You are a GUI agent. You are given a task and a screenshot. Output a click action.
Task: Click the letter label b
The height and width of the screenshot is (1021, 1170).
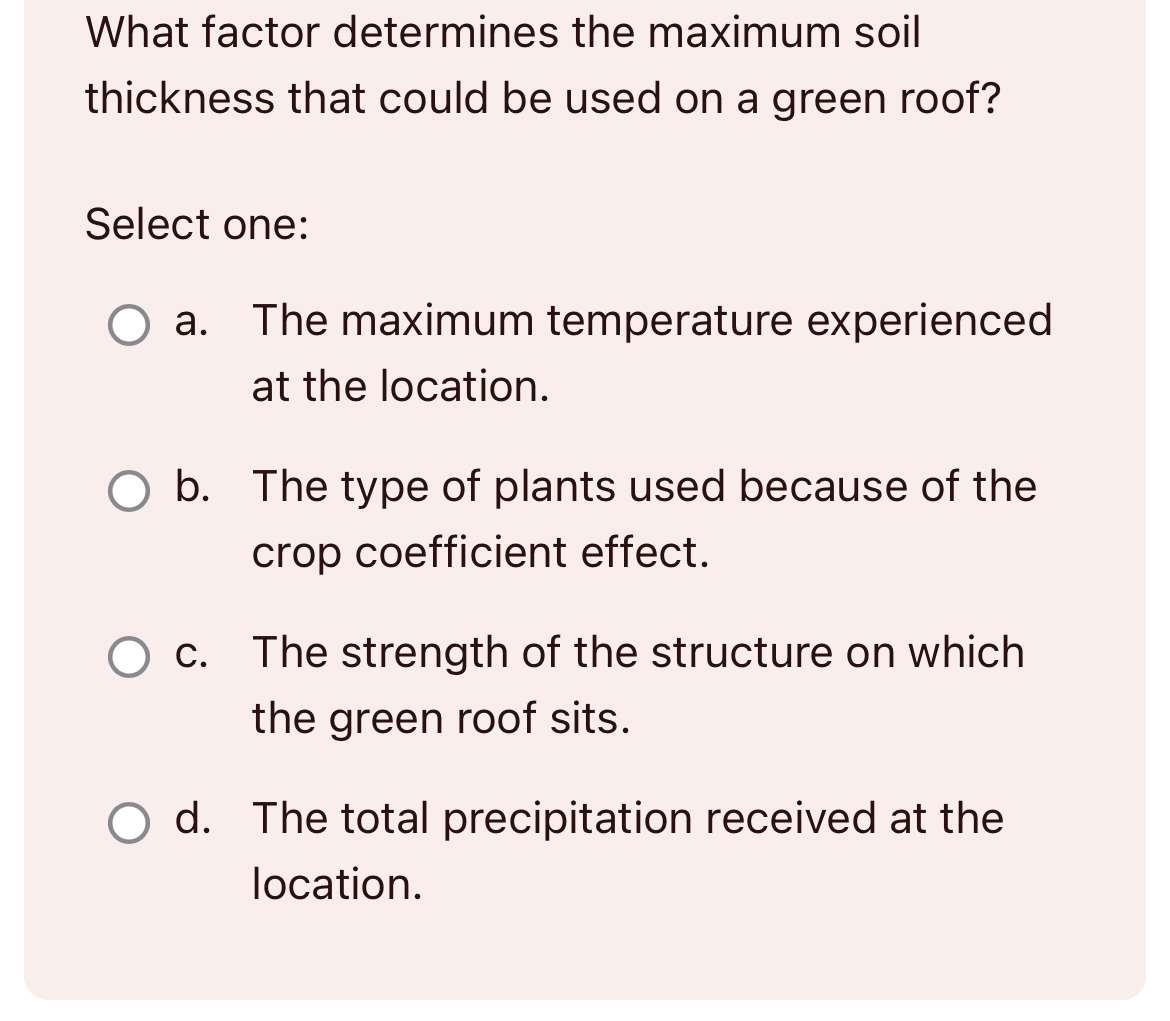[x=192, y=488]
